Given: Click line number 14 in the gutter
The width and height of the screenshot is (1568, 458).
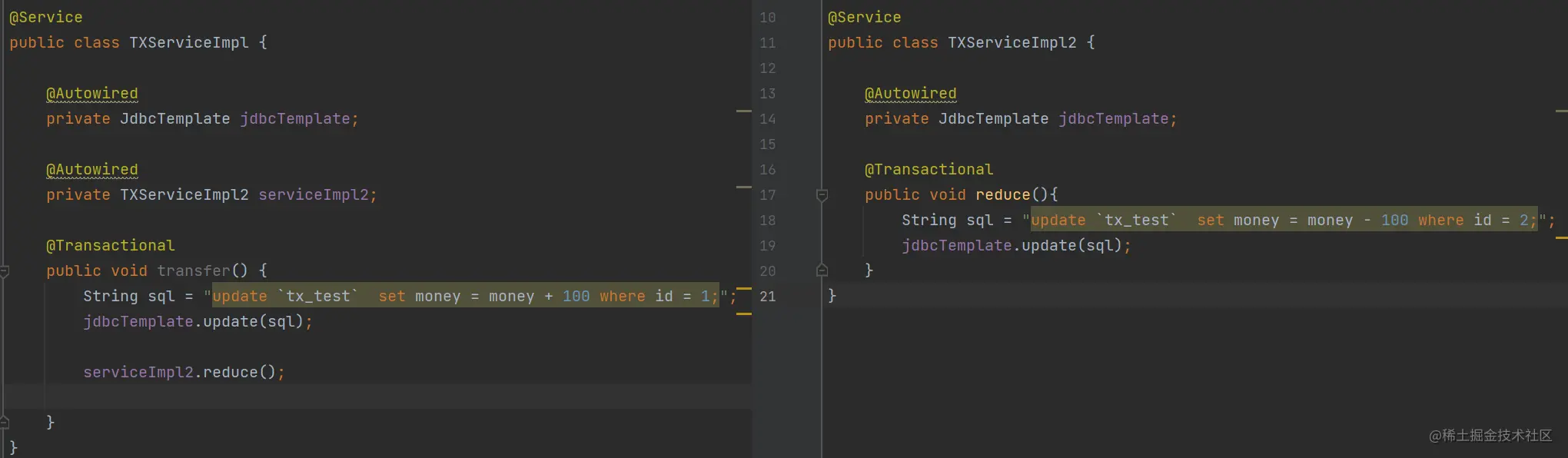Looking at the screenshot, I should [x=767, y=119].
